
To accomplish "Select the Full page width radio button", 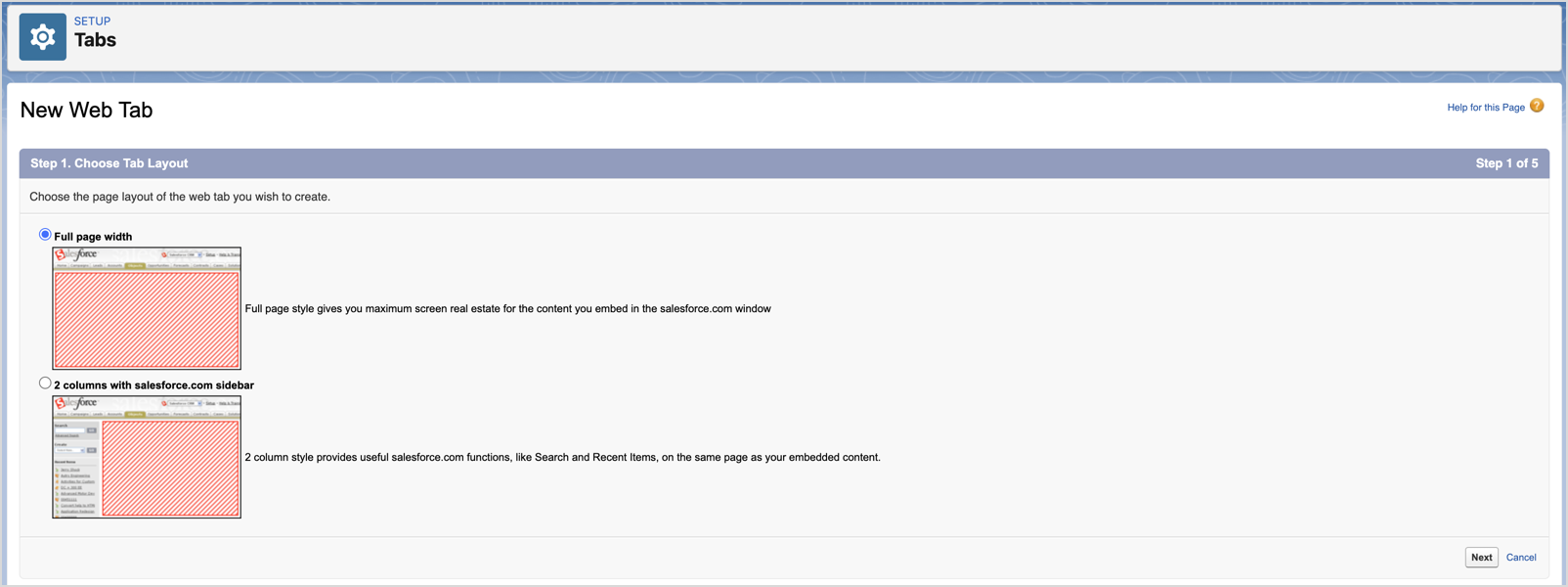I will (x=45, y=235).
